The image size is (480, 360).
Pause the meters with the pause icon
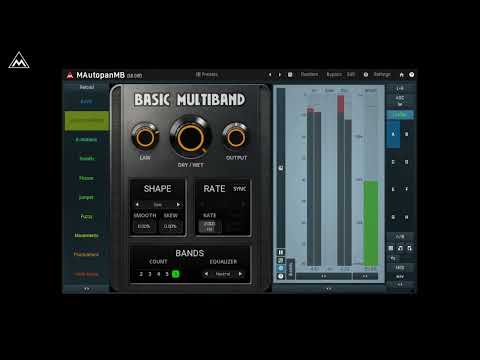point(281,252)
